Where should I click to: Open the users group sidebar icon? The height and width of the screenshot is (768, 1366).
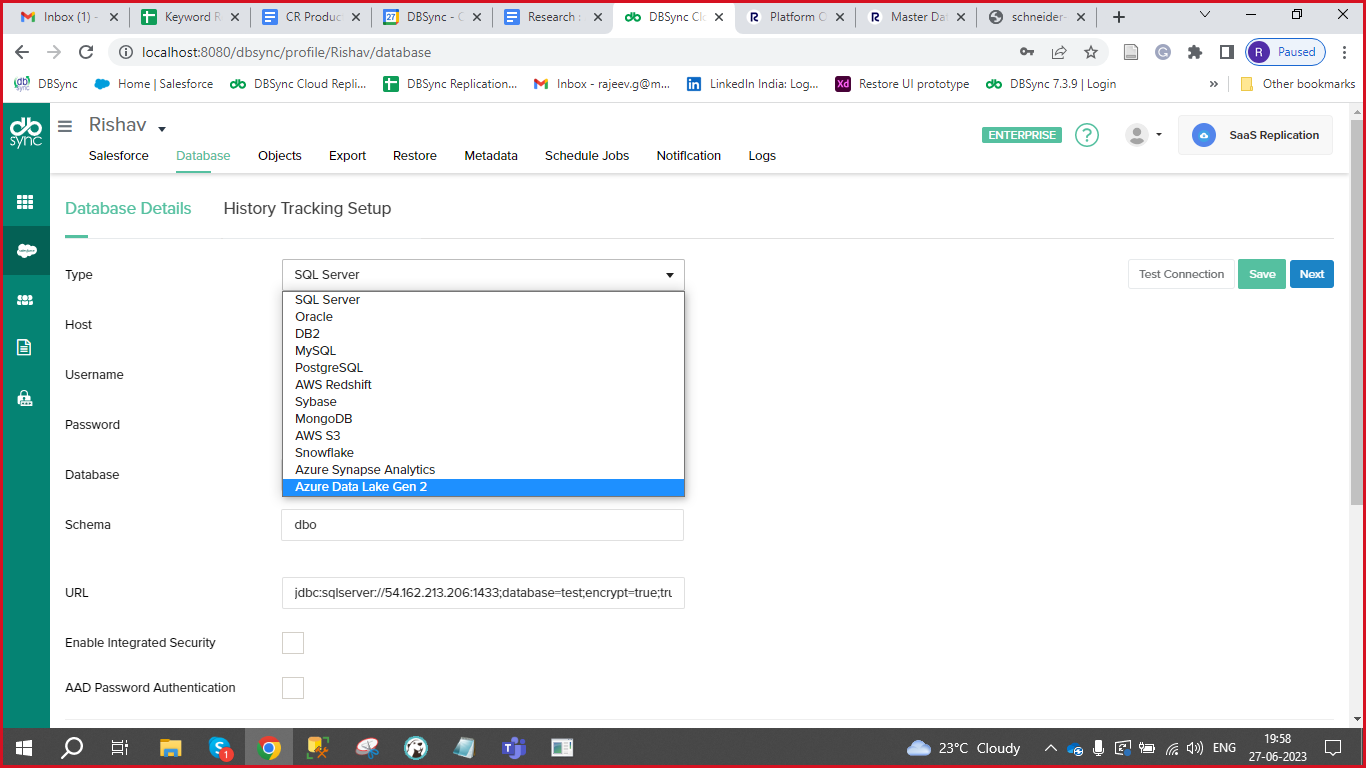click(x=25, y=299)
